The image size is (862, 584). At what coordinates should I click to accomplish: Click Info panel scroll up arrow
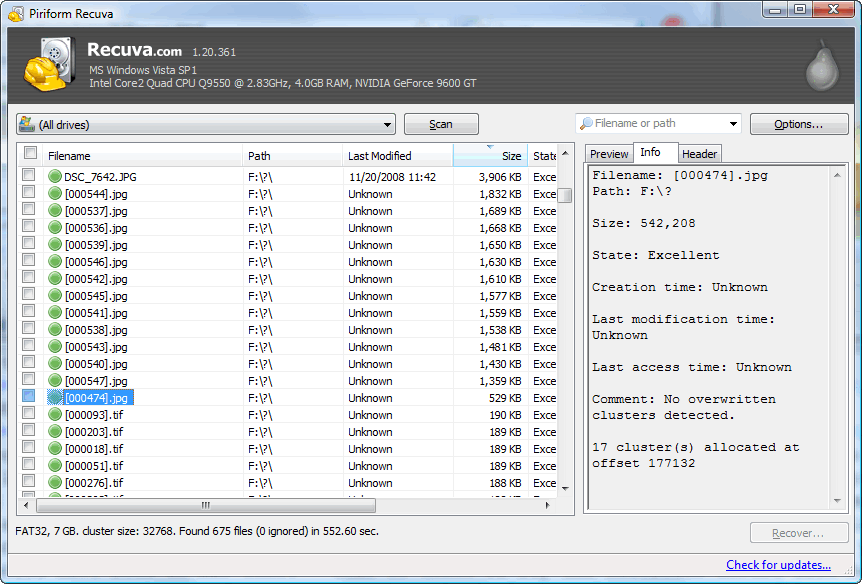tap(837, 175)
